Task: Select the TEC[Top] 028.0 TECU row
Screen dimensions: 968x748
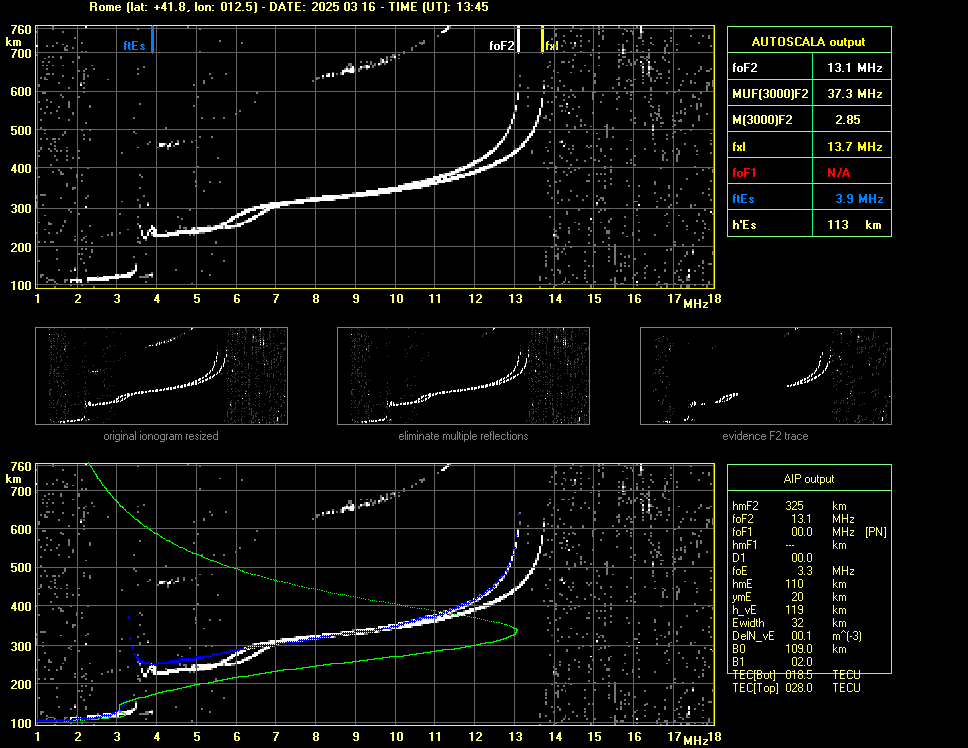Action: 796,688
